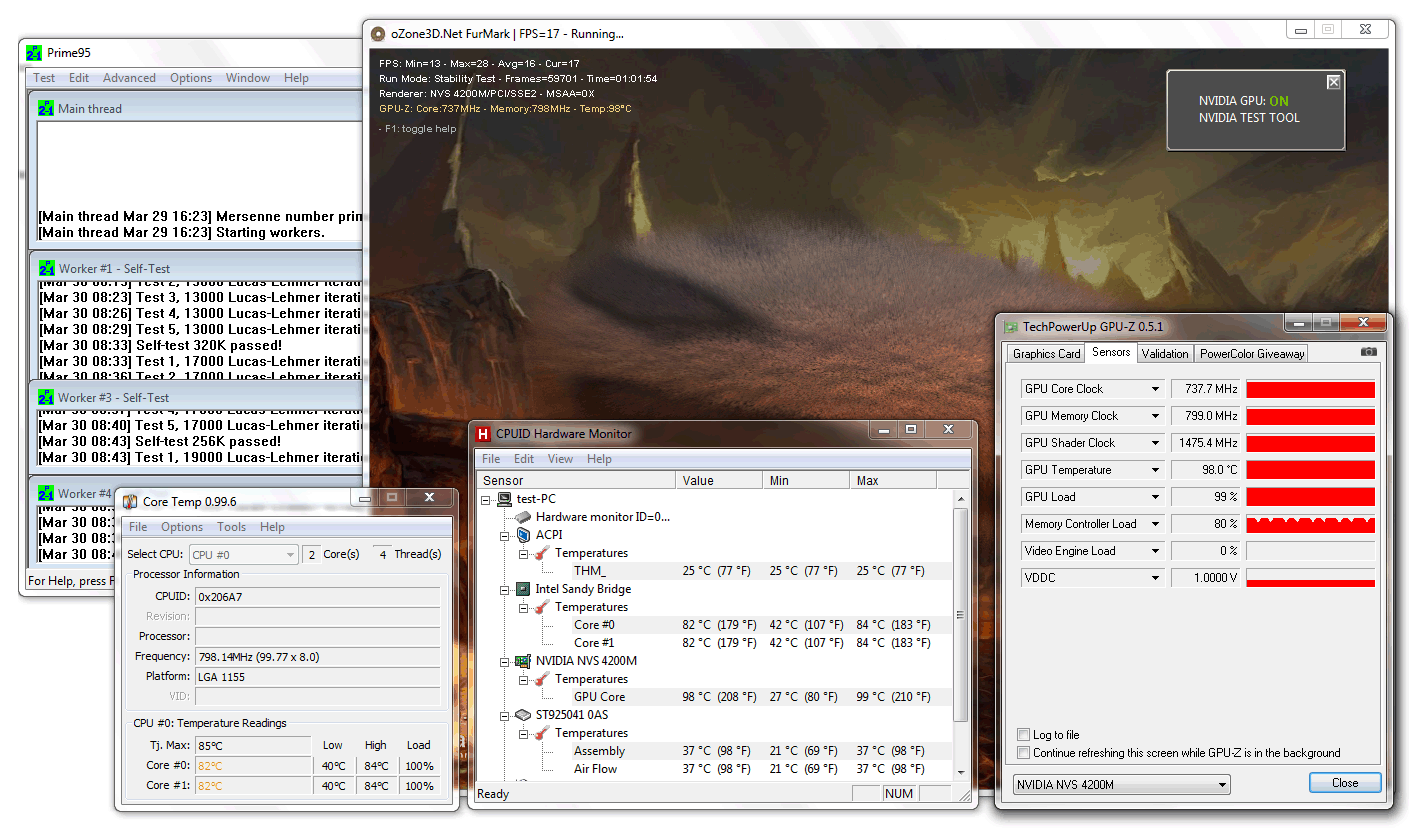Click the thermometer icon under ST925041 0AS
This screenshot has width=1409, height=829.
[541, 733]
